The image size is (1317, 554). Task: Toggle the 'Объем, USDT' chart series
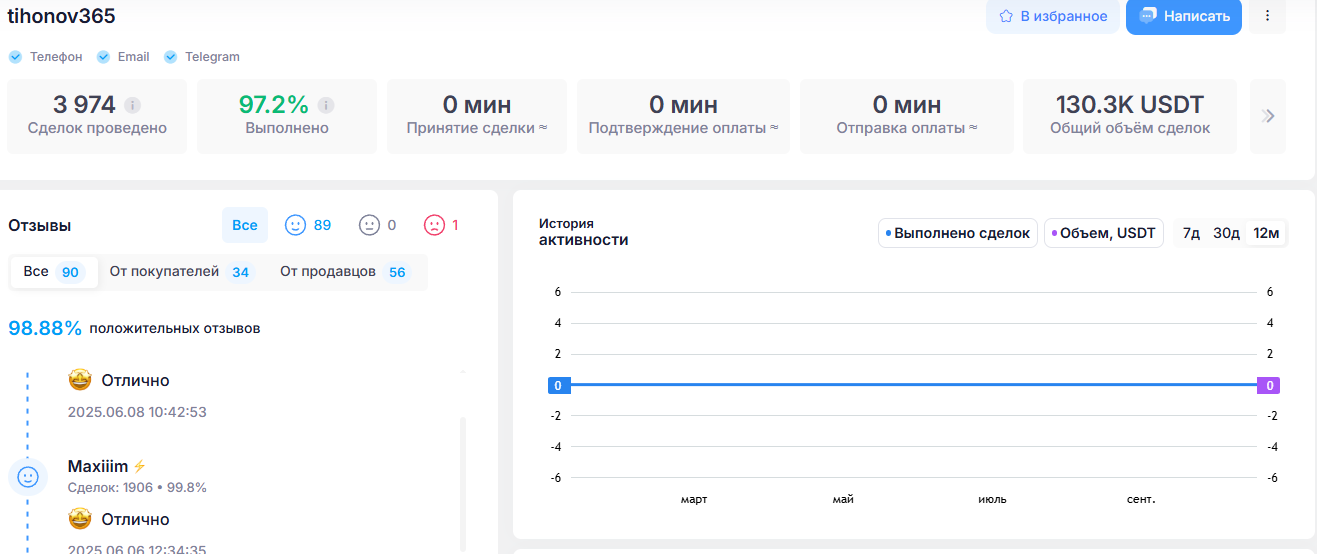(x=1103, y=233)
